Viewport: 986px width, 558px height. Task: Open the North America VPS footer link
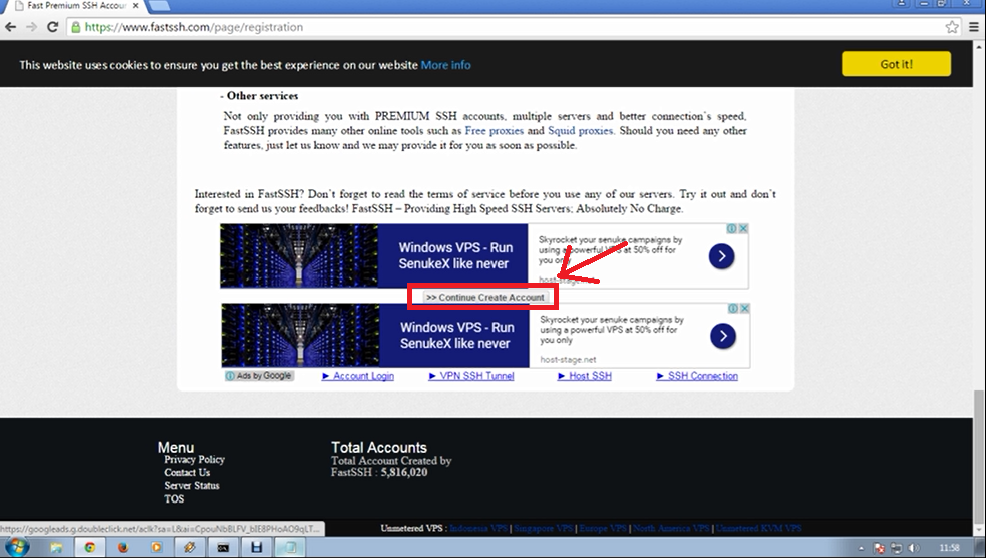click(671, 528)
